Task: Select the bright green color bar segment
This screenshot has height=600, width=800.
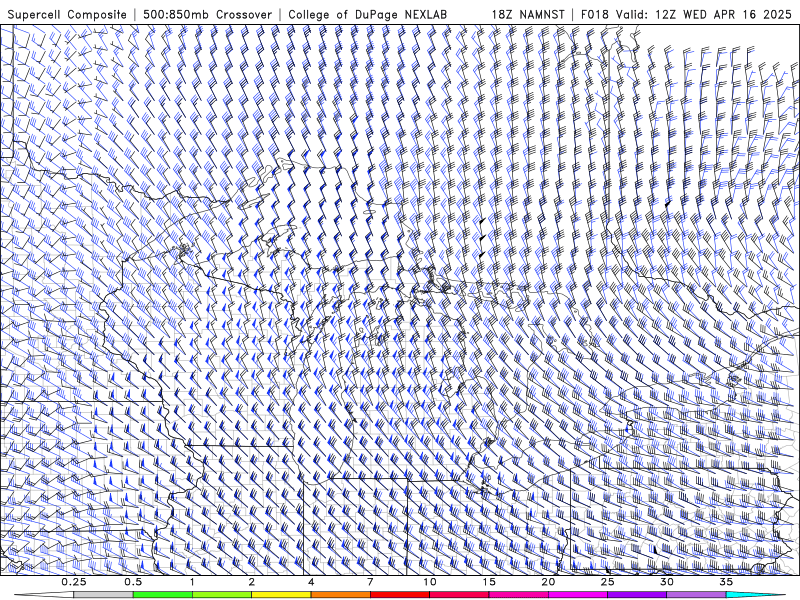Action: (x=163, y=595)
